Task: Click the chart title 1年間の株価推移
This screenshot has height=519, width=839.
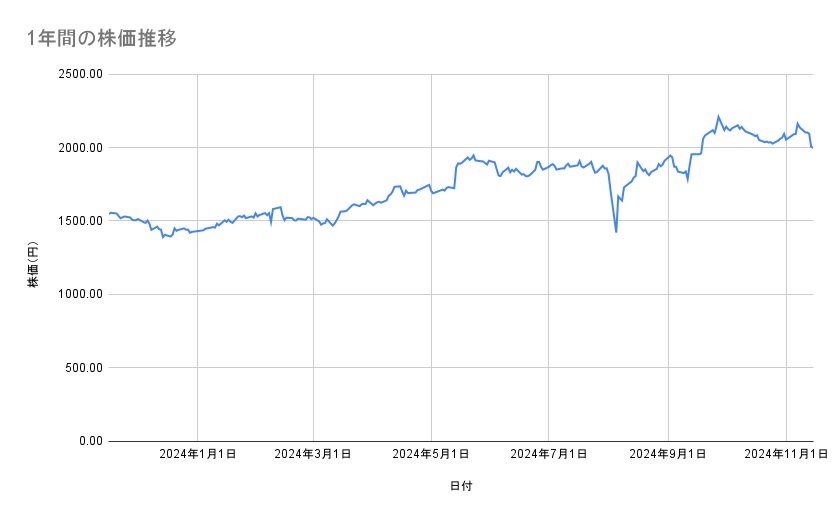Action: (x=103, y=38)
